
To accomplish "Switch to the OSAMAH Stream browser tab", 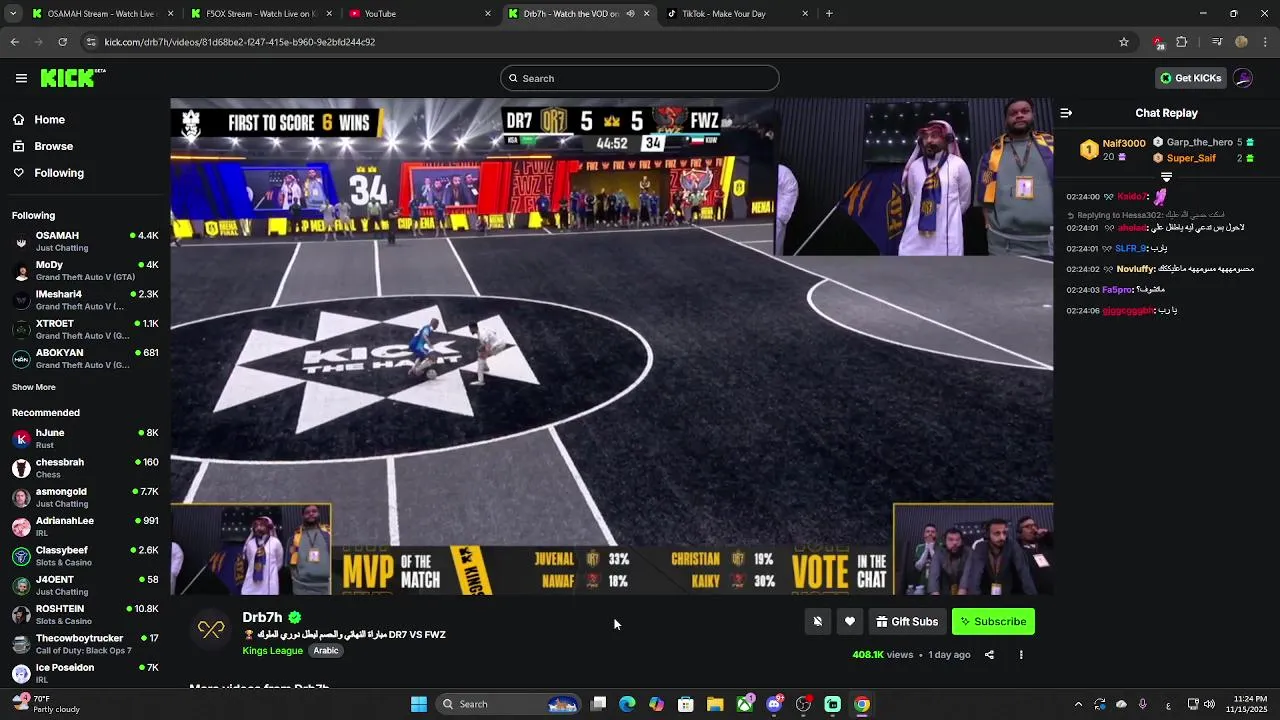I will [103, 14].
